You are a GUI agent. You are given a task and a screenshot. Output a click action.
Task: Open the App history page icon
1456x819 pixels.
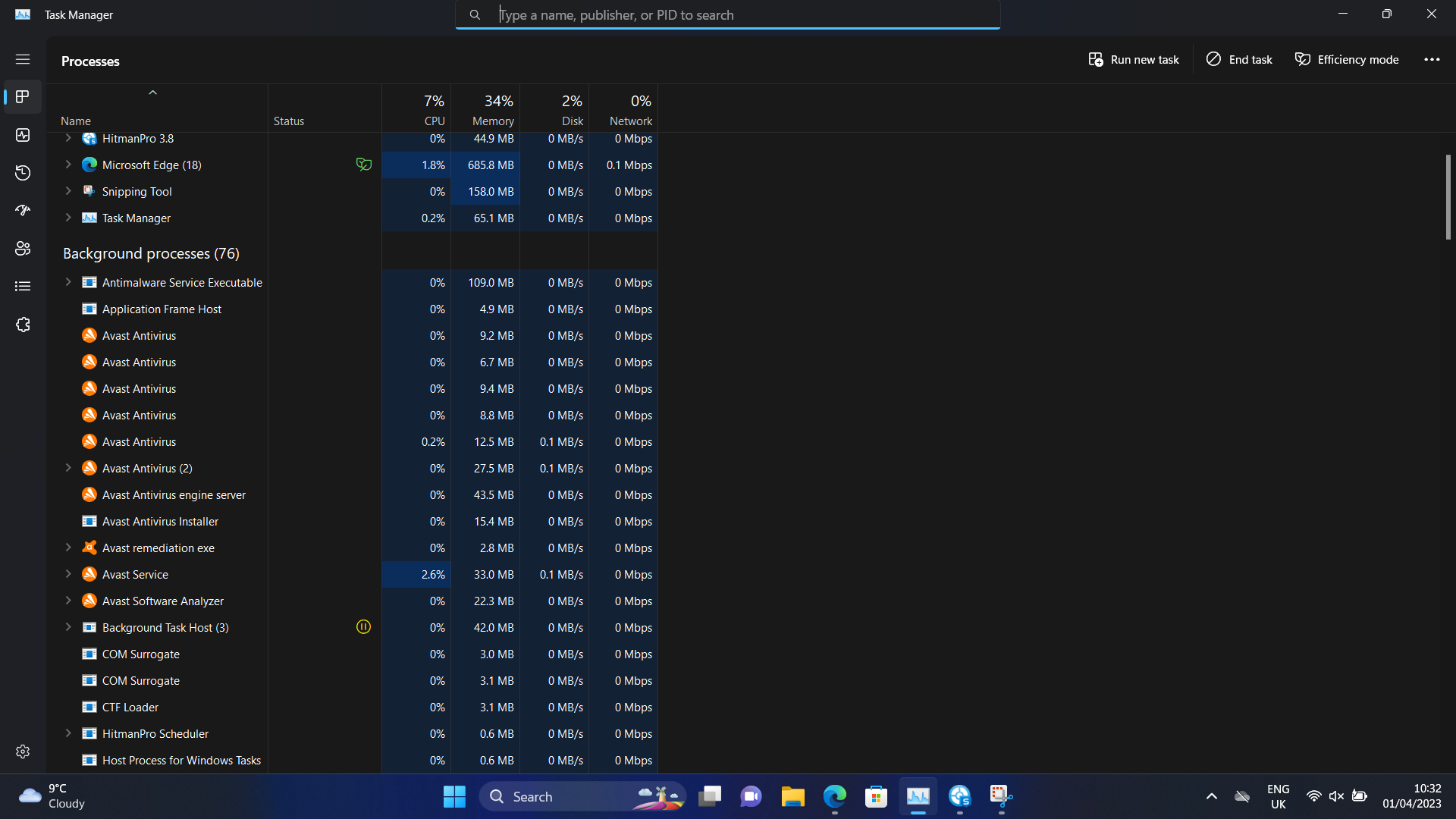click(23, 173)
